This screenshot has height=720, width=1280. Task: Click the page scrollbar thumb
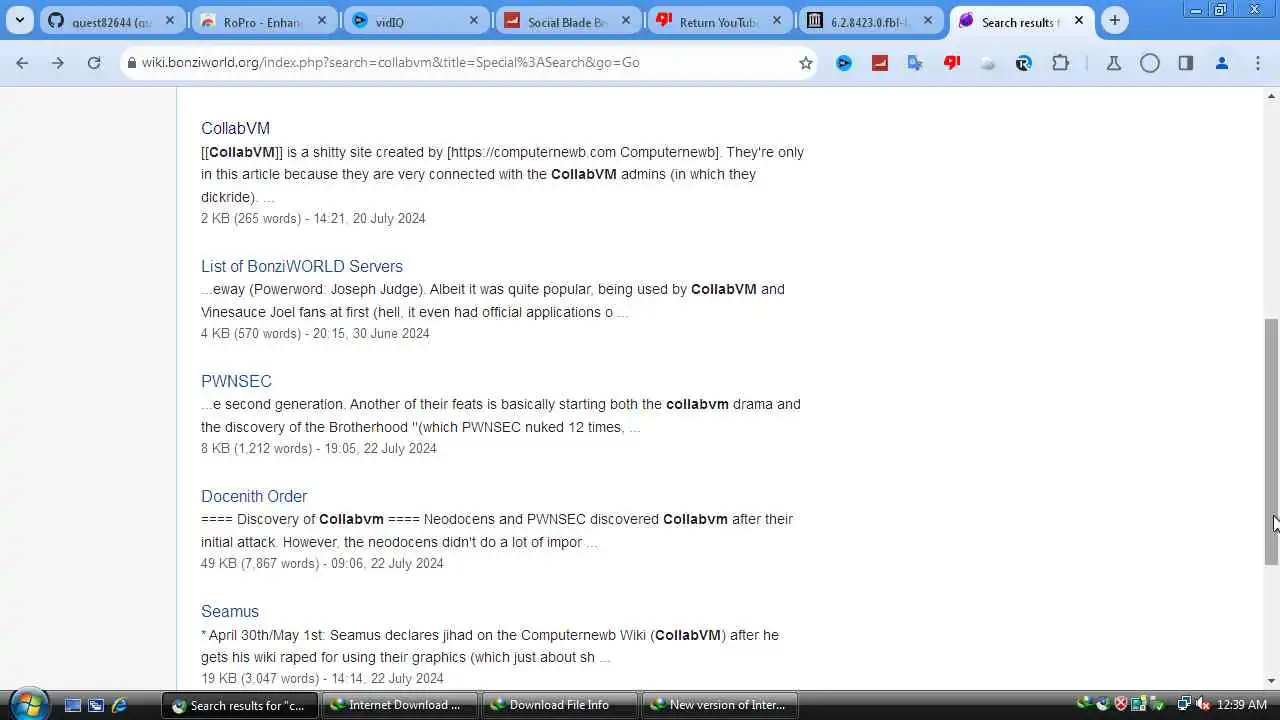1271,442
